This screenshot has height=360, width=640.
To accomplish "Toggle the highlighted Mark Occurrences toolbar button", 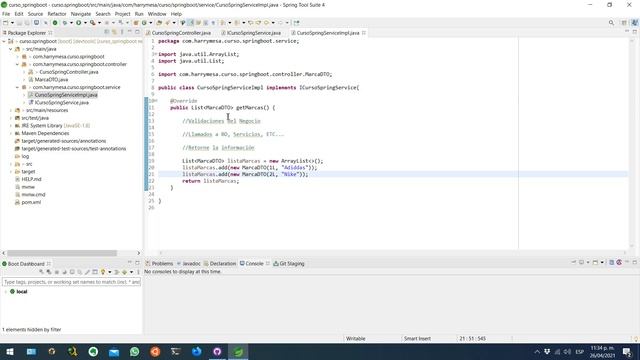I will coord(190,22).
